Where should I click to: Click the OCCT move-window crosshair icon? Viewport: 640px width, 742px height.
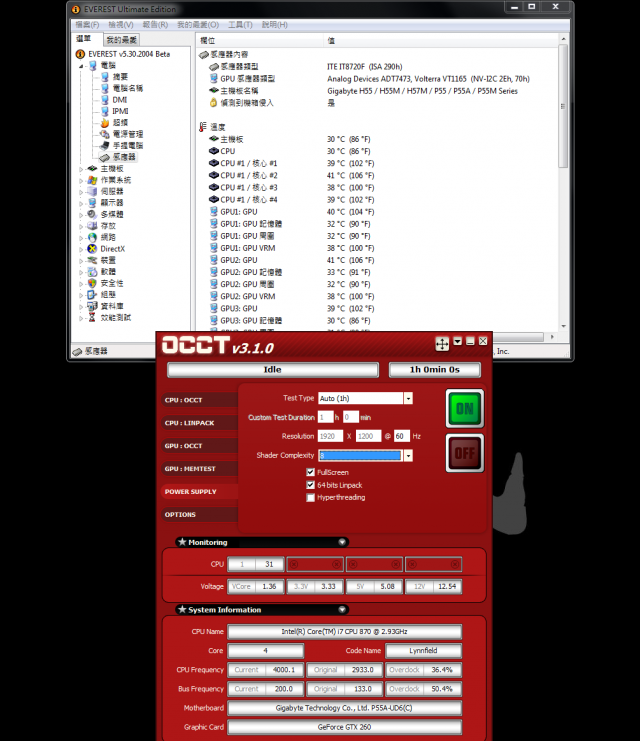442,344
